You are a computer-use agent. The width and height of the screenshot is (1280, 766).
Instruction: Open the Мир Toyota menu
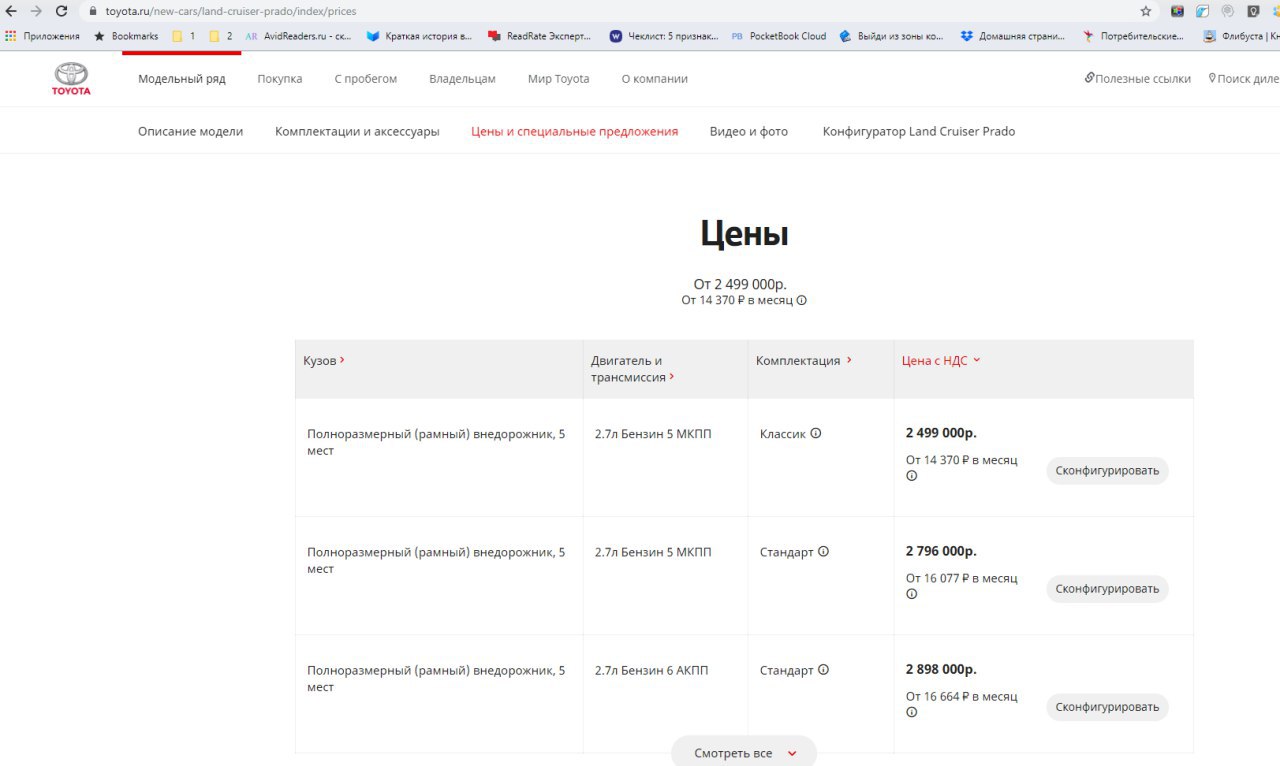559,79
